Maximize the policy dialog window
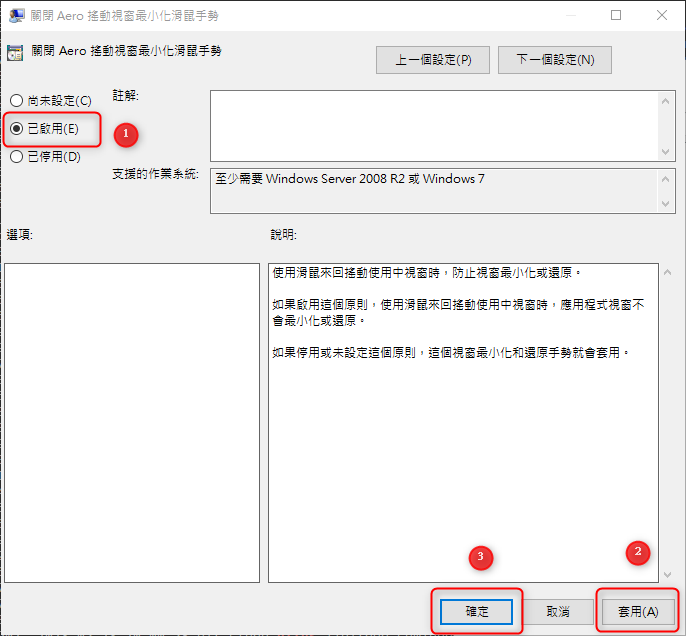The width and height of the screenshot is (686, 636). (x=616, y=15)
